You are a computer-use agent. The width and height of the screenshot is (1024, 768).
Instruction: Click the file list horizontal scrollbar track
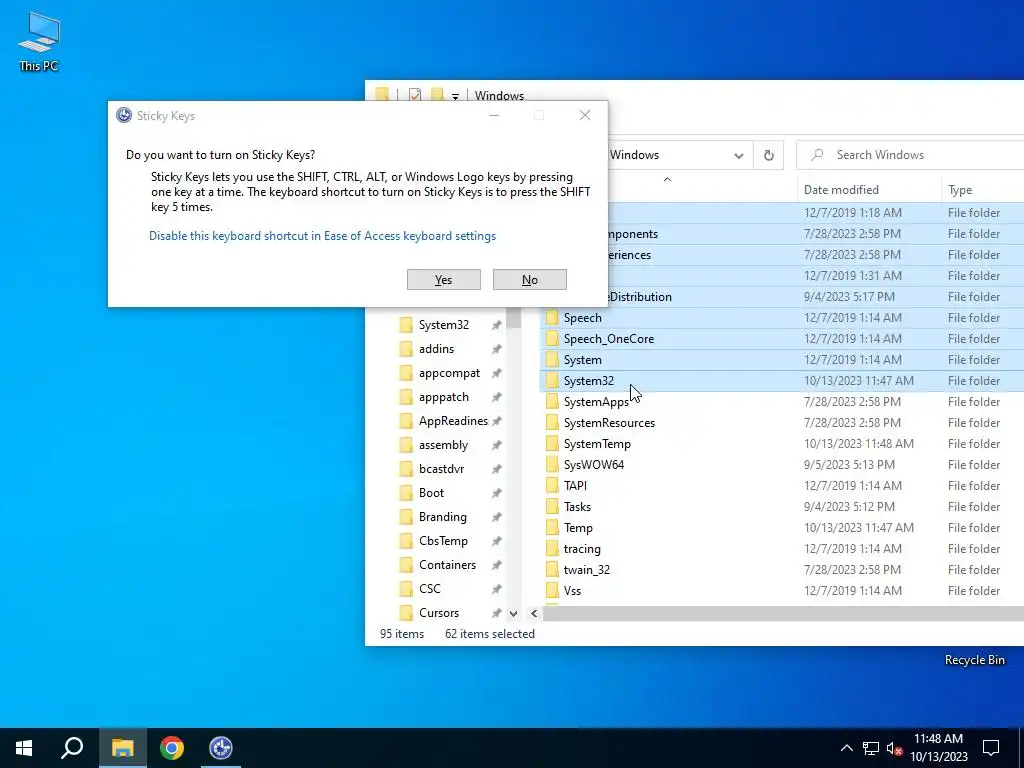pos(783,614)
